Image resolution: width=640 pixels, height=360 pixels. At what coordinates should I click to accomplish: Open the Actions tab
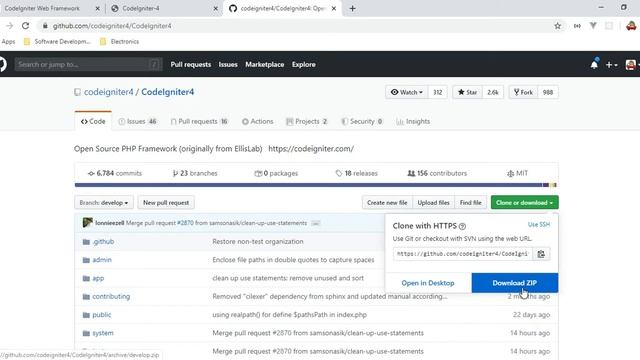258,121
